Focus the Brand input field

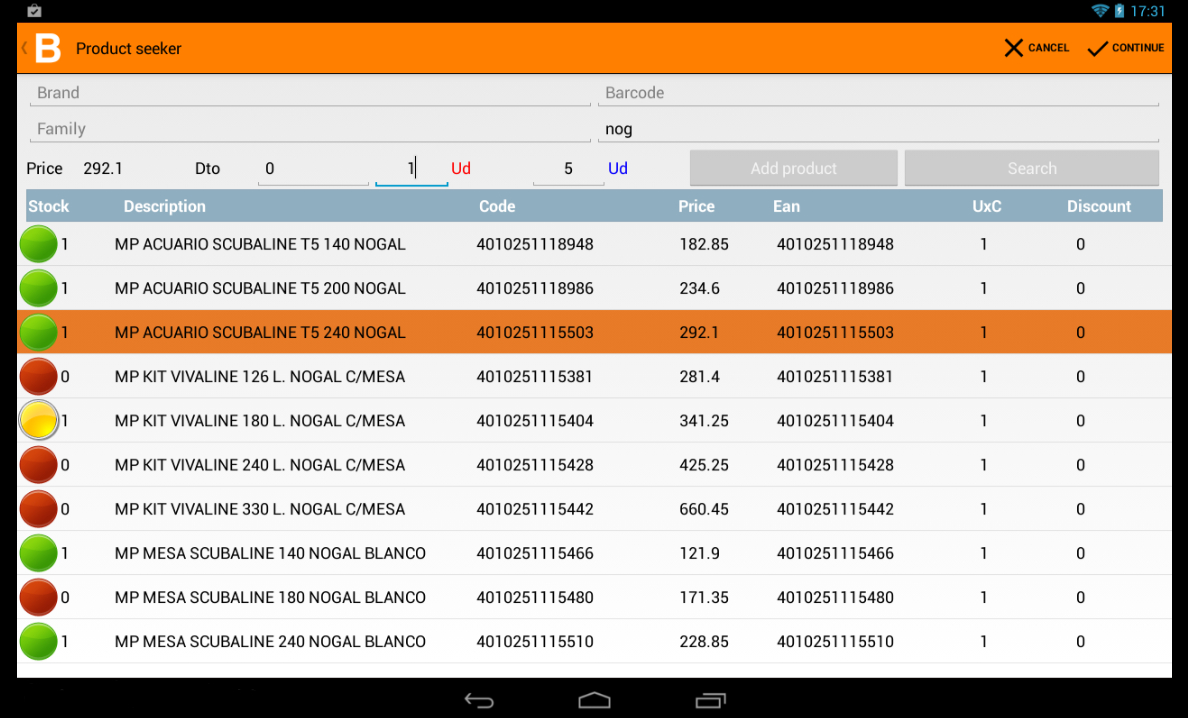[310, 93]
